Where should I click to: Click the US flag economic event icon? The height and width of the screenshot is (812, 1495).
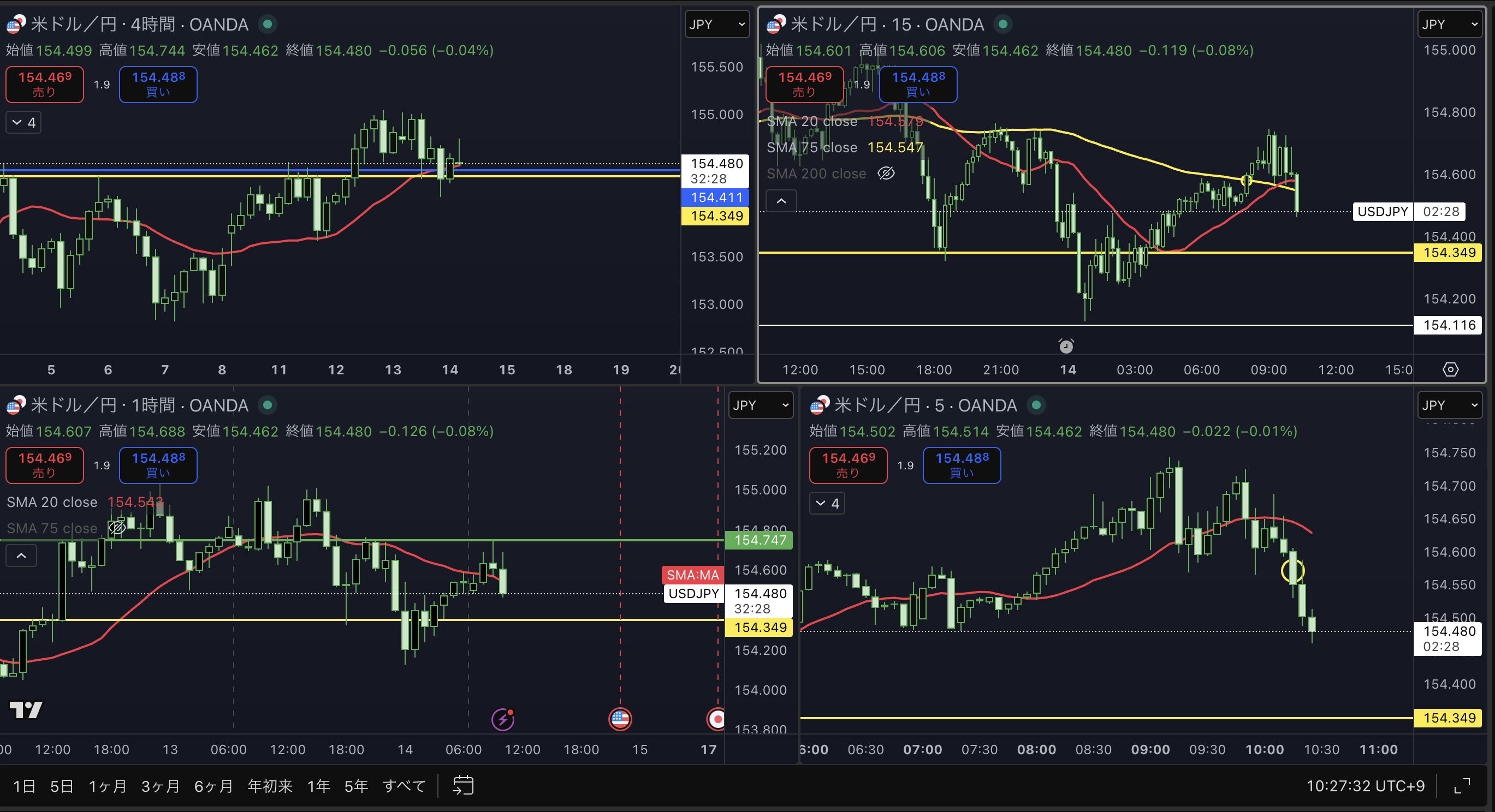[620, 719]
